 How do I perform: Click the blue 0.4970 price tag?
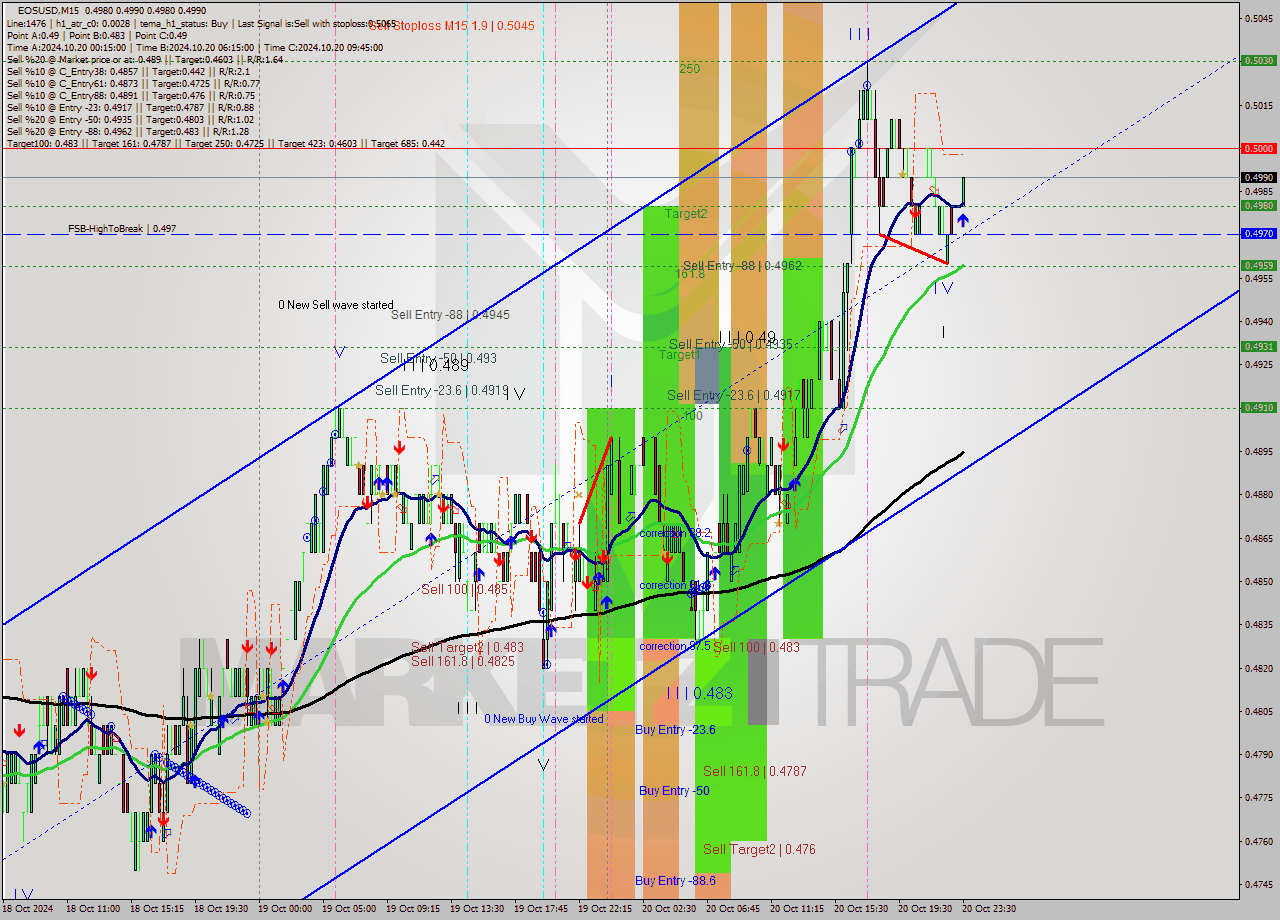[1258, 233]
